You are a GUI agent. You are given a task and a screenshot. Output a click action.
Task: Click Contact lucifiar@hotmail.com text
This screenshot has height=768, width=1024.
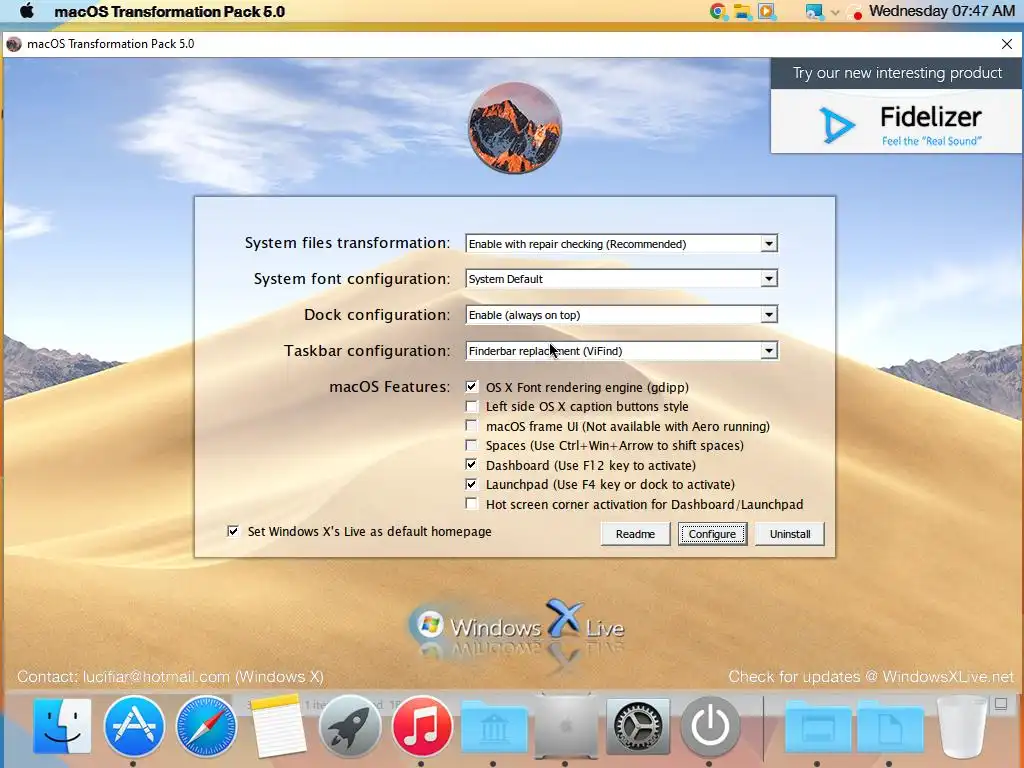pyautogui.click(x=170, y=677)
